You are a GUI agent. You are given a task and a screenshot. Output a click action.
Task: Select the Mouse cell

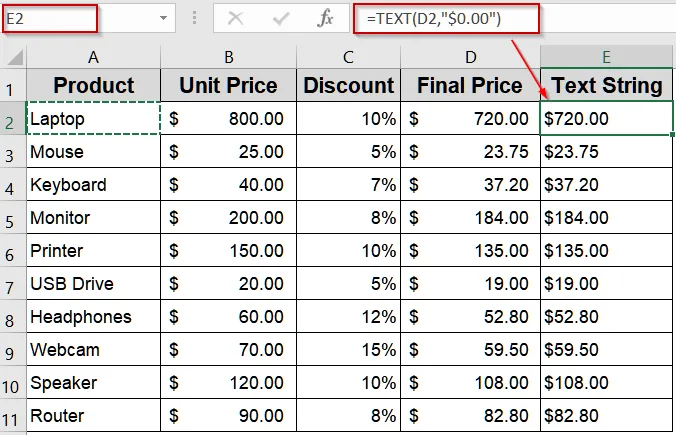(94, 151)
